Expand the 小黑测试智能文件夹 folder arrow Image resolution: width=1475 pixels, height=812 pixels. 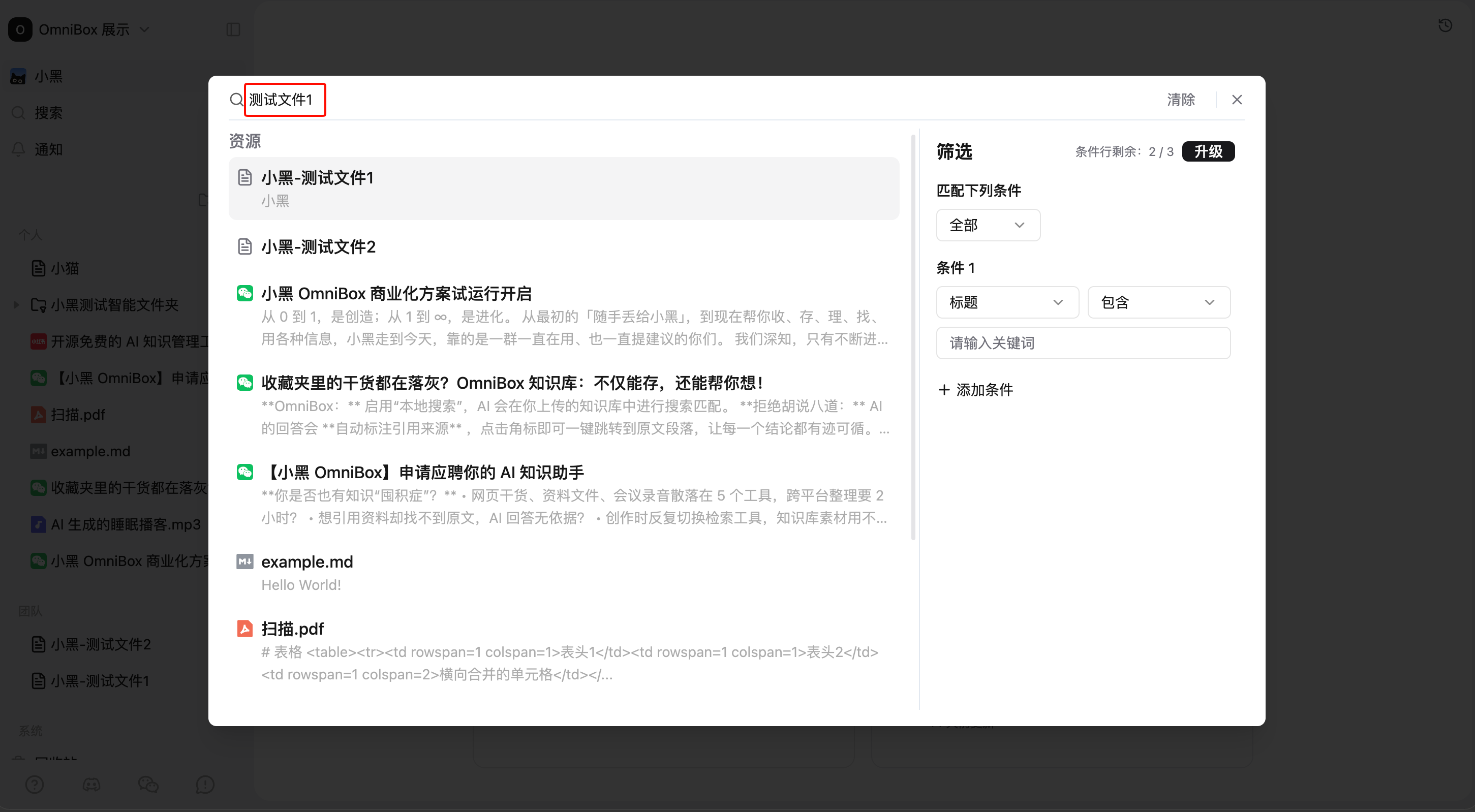pos(16,305)
